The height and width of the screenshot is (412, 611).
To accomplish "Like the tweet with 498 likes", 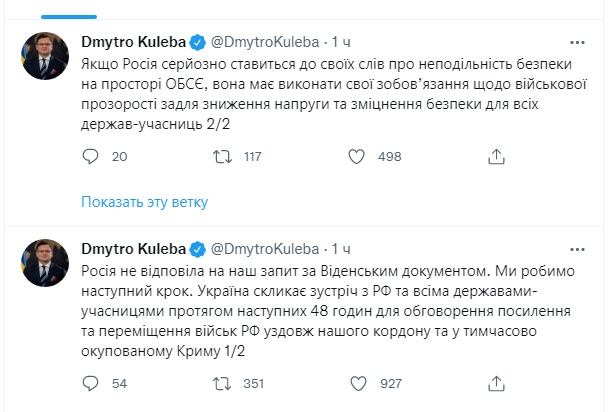I will click(353, 156).
